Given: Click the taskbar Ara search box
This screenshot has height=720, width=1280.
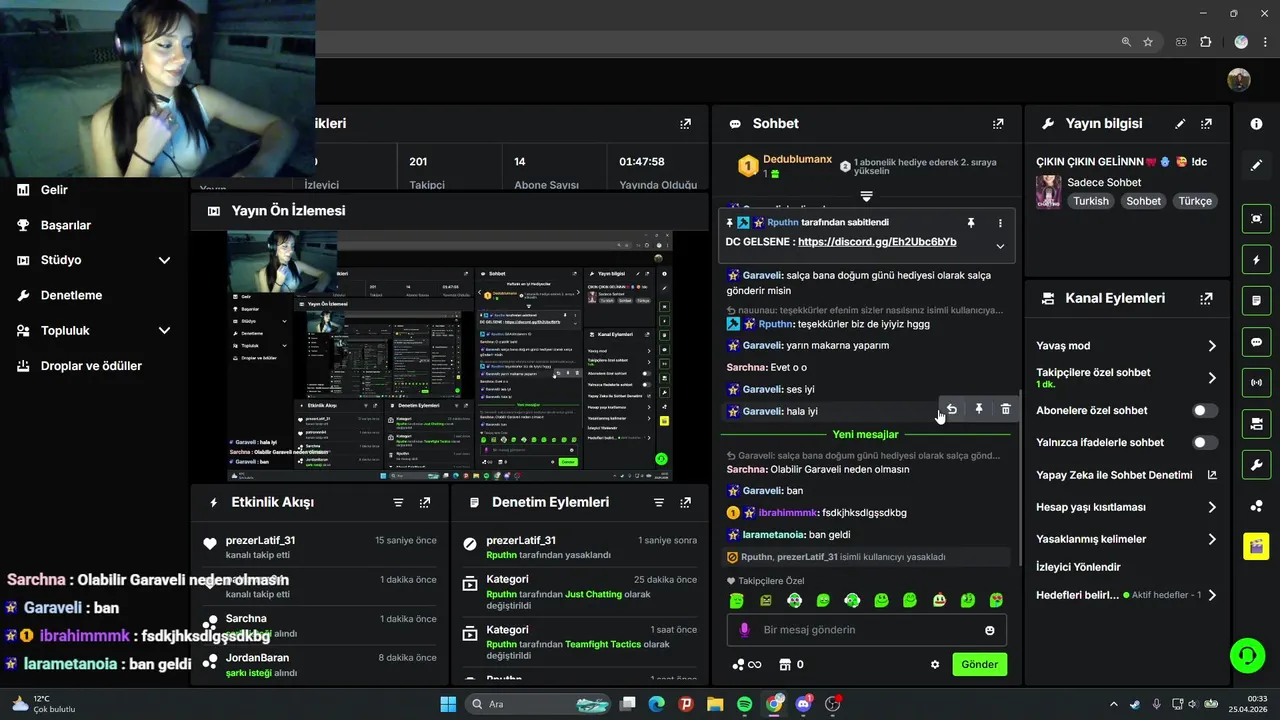Looking at the screenshot, I should click(539, 704).
